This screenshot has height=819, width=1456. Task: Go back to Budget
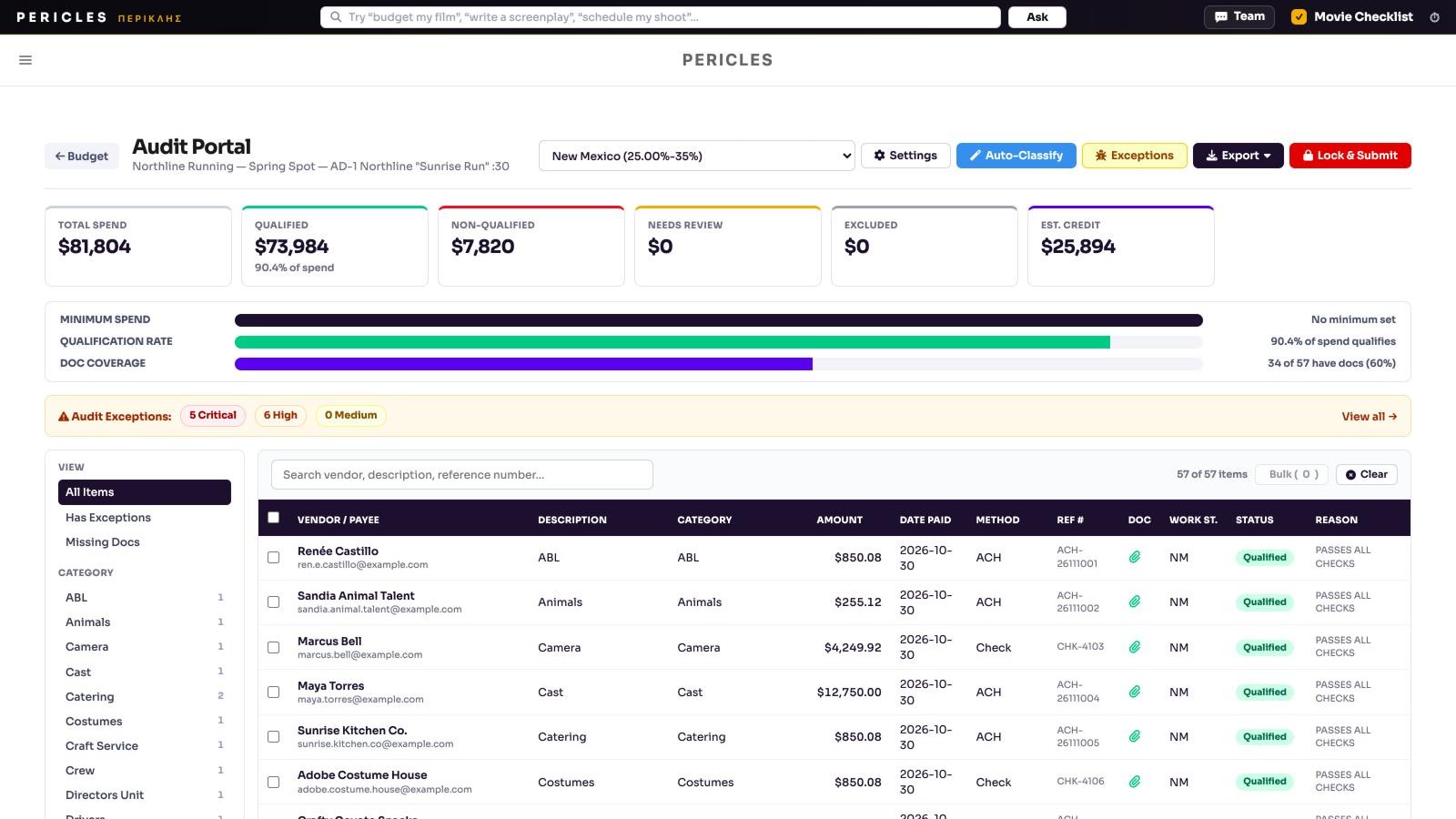82,157
